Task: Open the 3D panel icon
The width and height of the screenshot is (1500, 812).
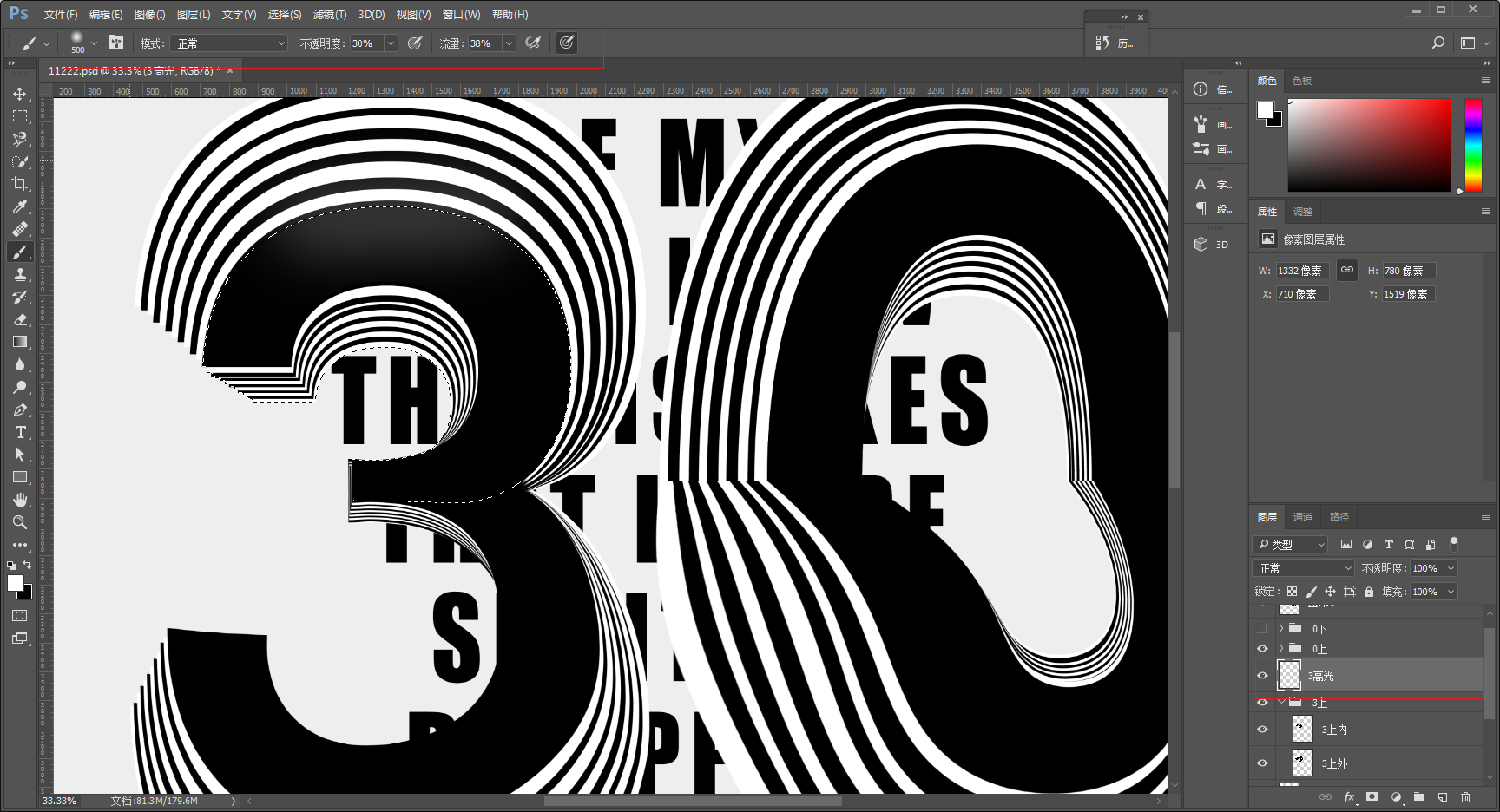Action: (x=1212, y=245)
